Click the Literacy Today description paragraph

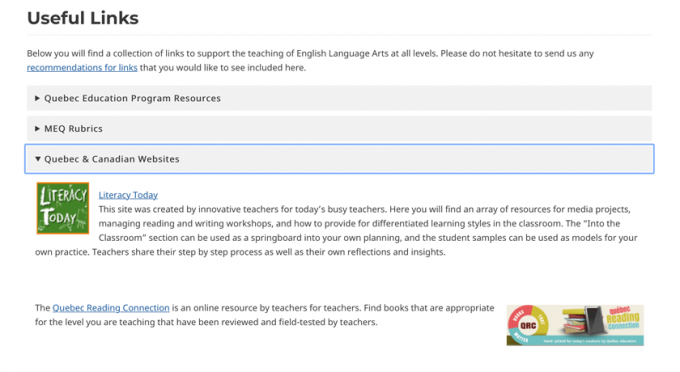(x=336, y=231)
